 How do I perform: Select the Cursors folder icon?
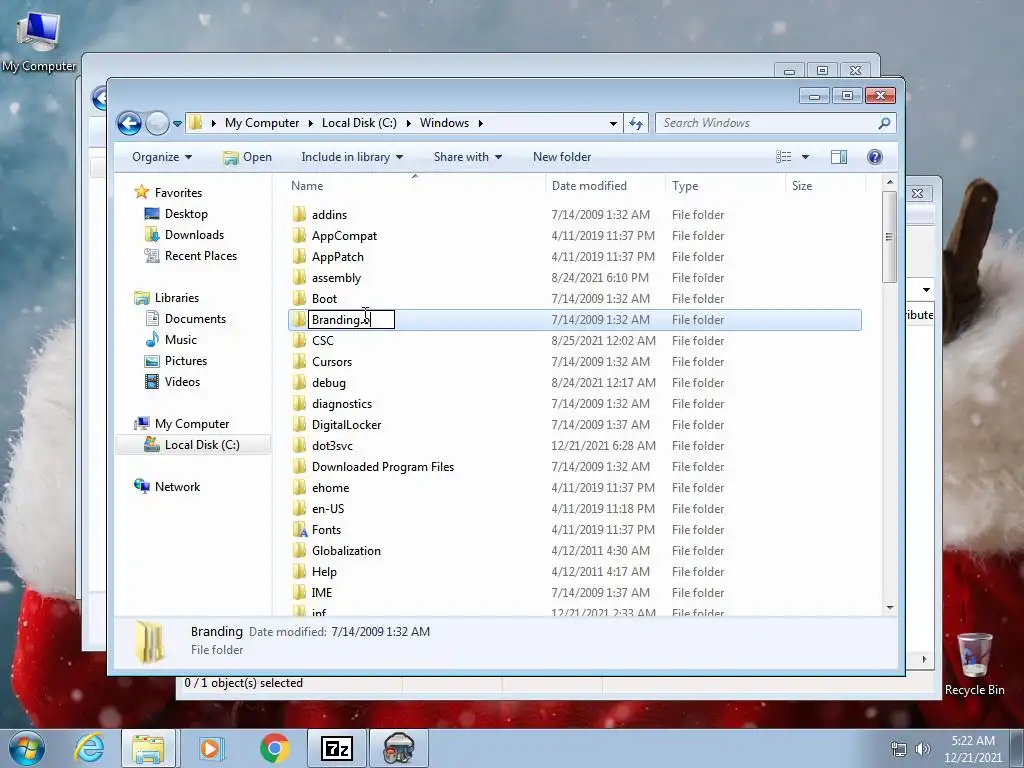299,362
